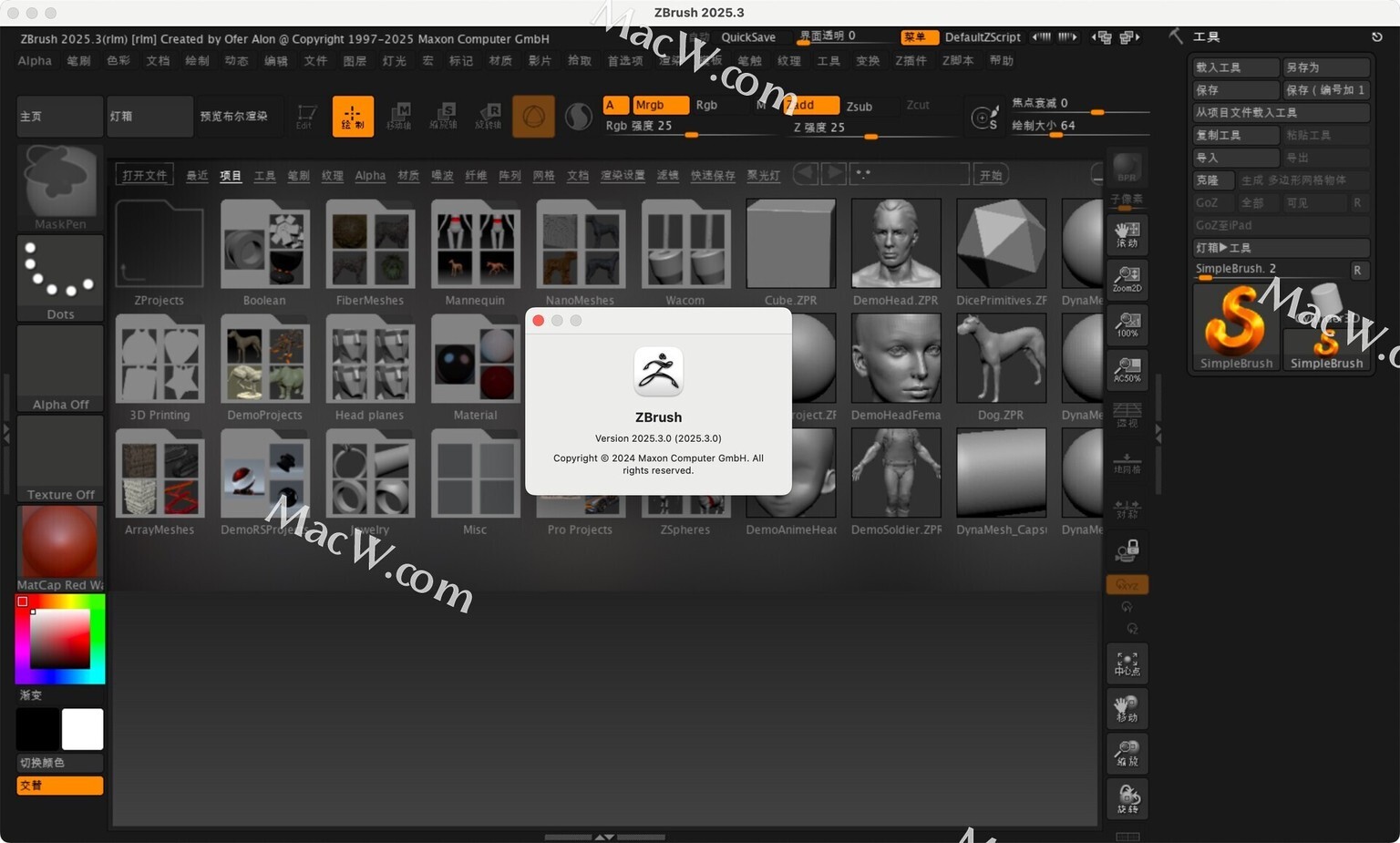Expand the right tray divider arrows
Viewport: 1400px width, 843px height.
(1158, 434)
